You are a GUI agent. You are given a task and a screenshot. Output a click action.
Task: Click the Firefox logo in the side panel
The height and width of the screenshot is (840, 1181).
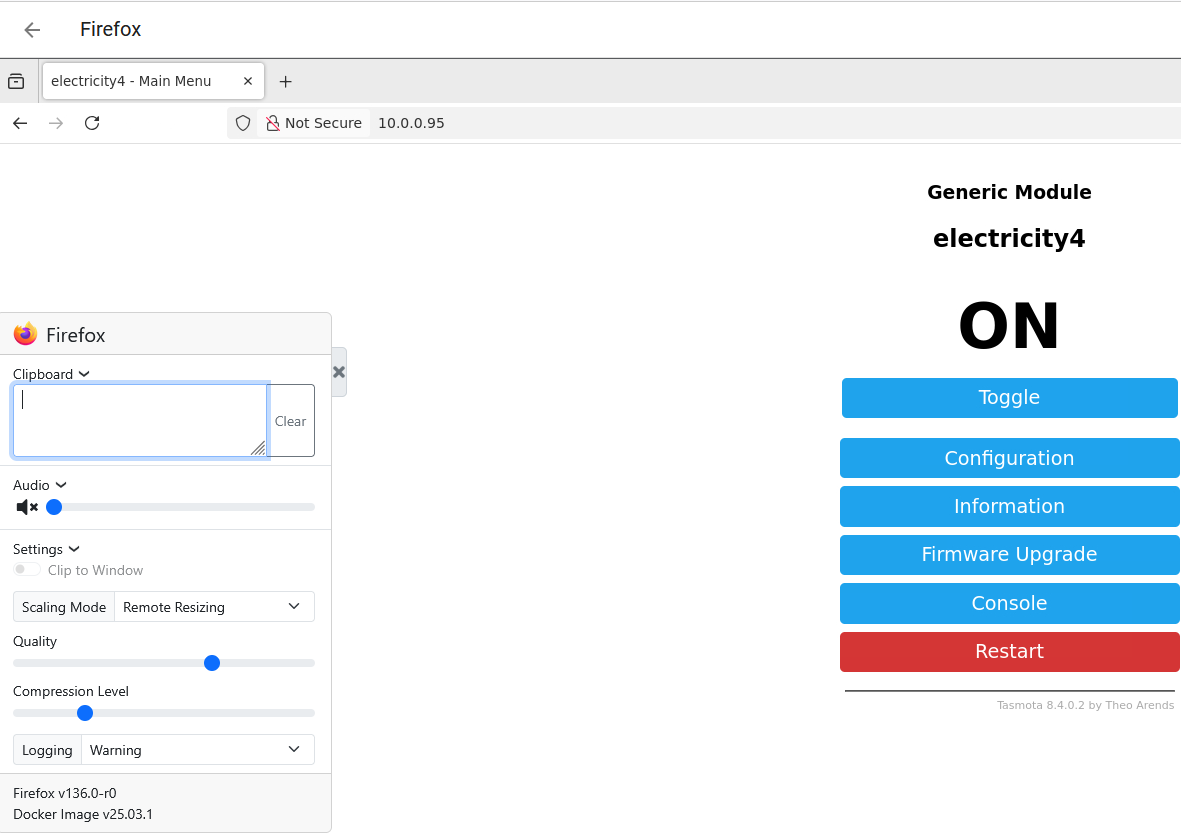click(x=26, y=334)
